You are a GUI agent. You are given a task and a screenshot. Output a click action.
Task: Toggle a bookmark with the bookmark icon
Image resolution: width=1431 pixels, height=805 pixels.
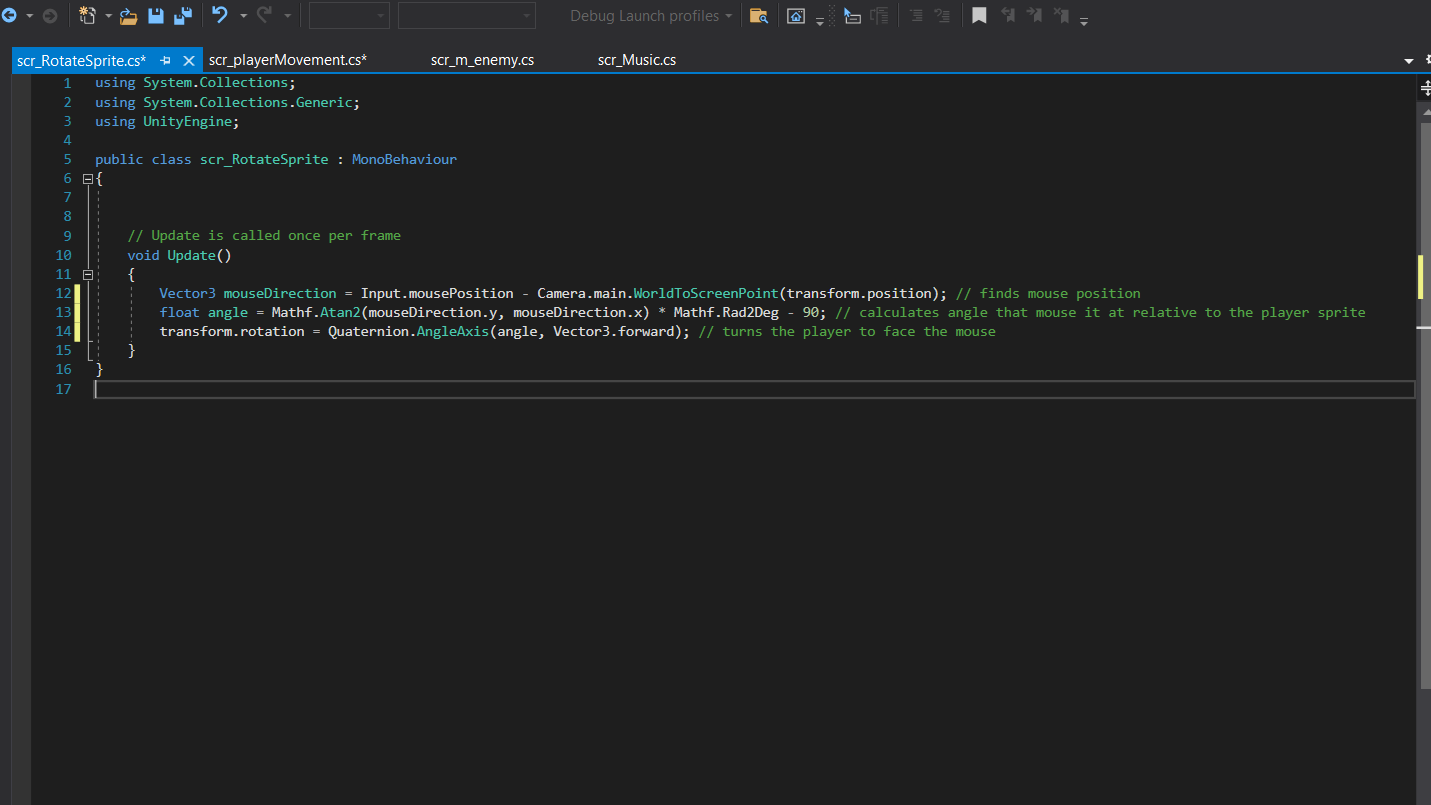[x=979, y=16]
